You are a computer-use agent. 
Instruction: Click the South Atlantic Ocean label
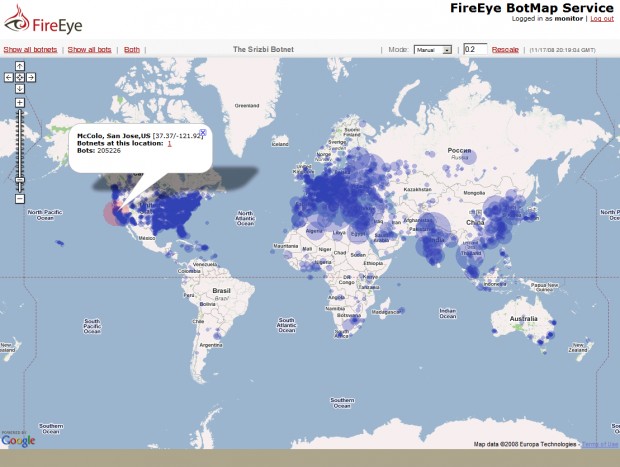coord(287,325)
